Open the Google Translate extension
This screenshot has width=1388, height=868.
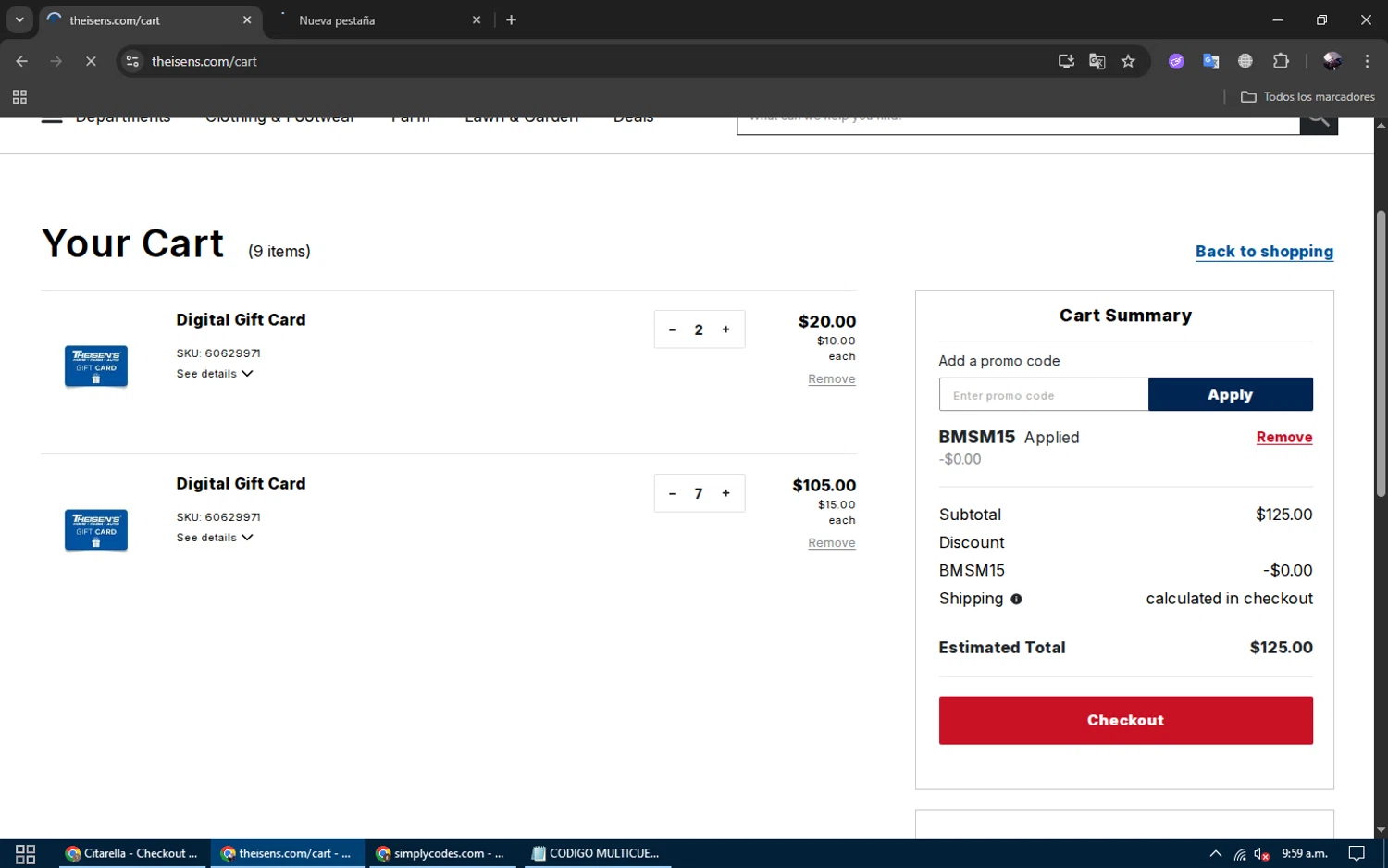coord(1210,61)
